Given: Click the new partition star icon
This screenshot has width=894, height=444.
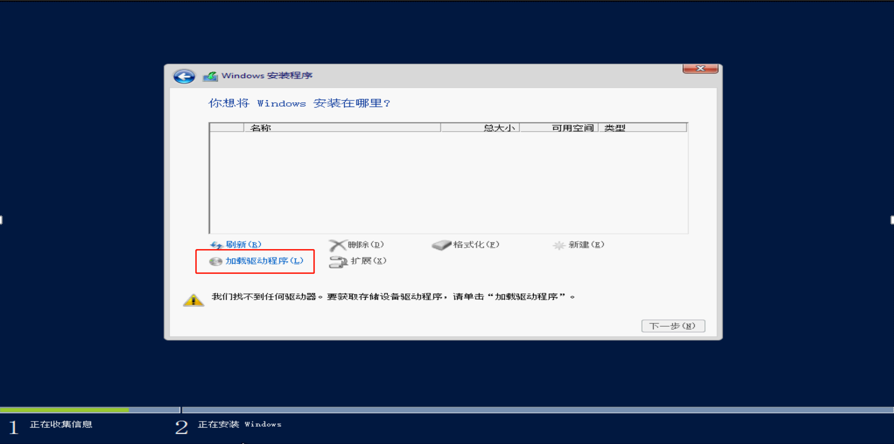Looking at the screenshot, I should (x=559, y=245).
